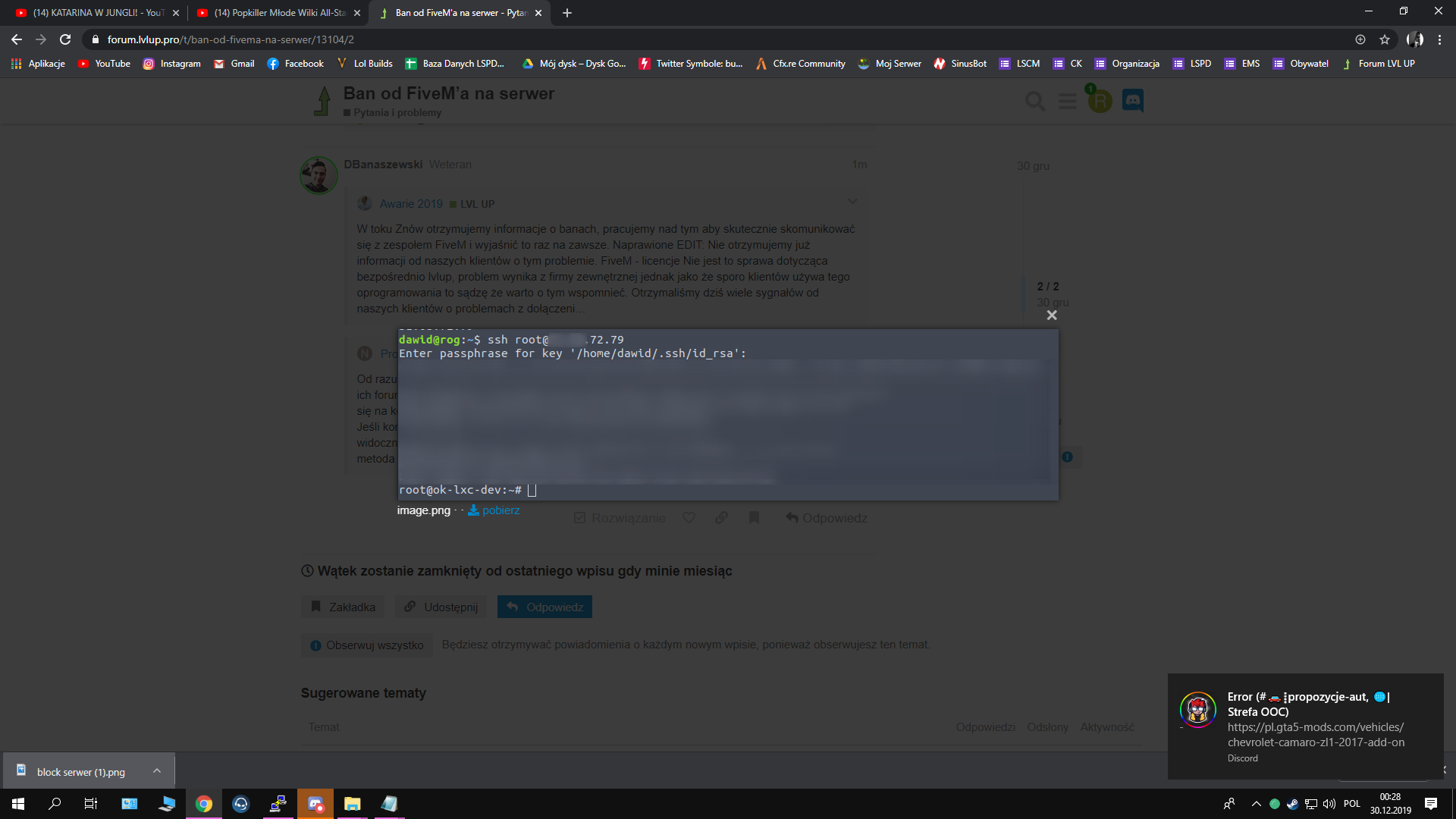Show hidden system tray icons
The image size is (1456, 819).
click(x=1256, y=804)
